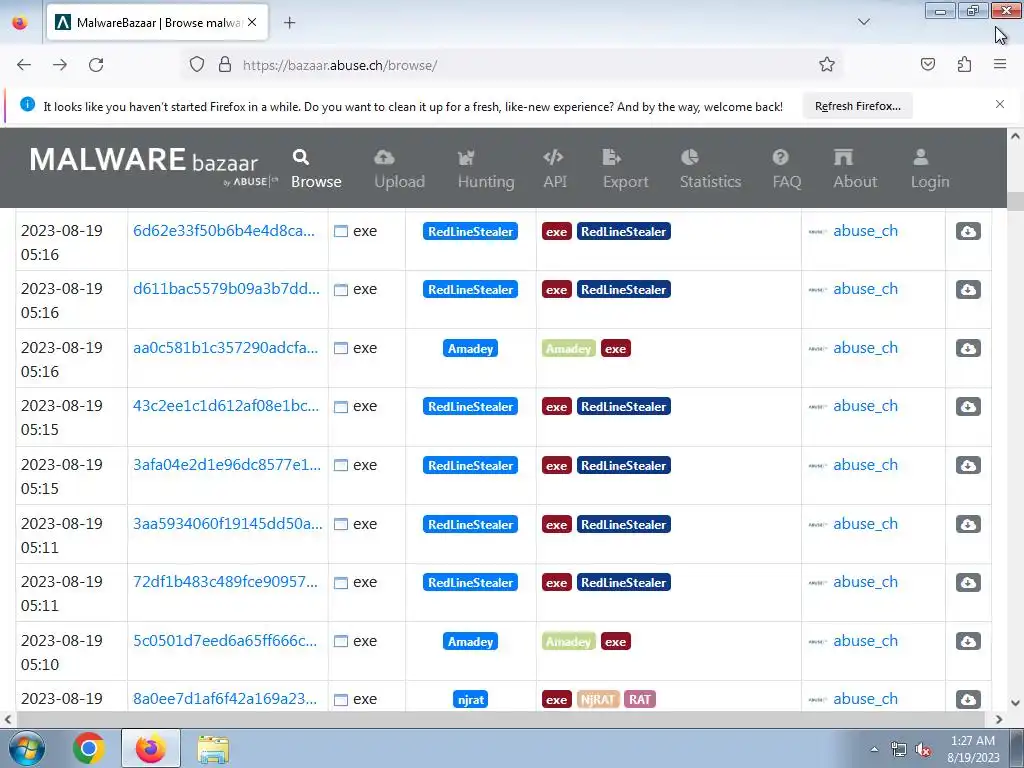The height and width of the screenshot is (768, 1024).
Task: Open tracking protection shield info
Action: tap(197, 65)
